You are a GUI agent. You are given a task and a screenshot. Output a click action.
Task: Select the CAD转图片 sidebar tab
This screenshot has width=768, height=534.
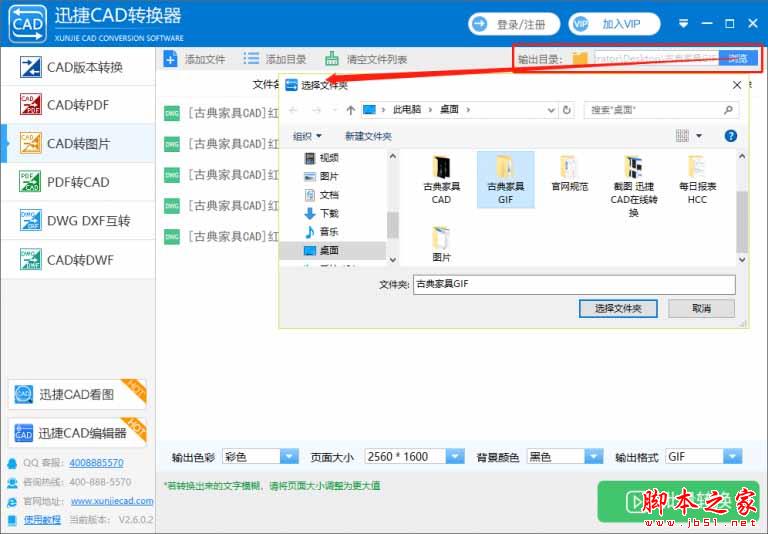tap(78, 144)
